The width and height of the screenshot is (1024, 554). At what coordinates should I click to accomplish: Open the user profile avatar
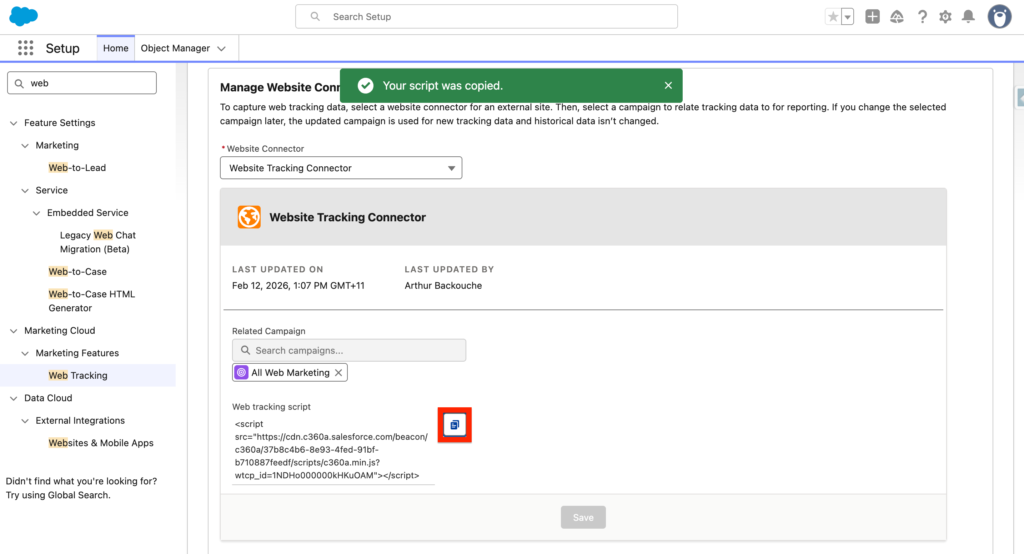pos(999,16)
